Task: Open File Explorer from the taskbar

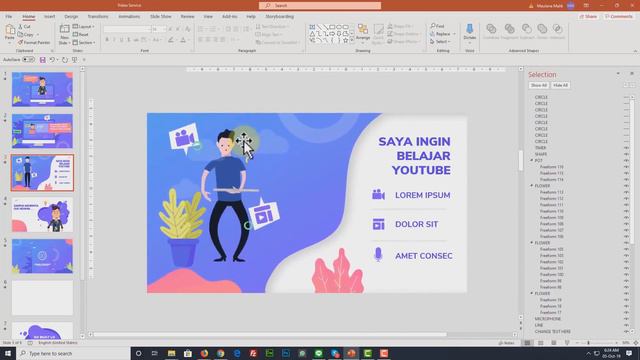Action: 171,353
